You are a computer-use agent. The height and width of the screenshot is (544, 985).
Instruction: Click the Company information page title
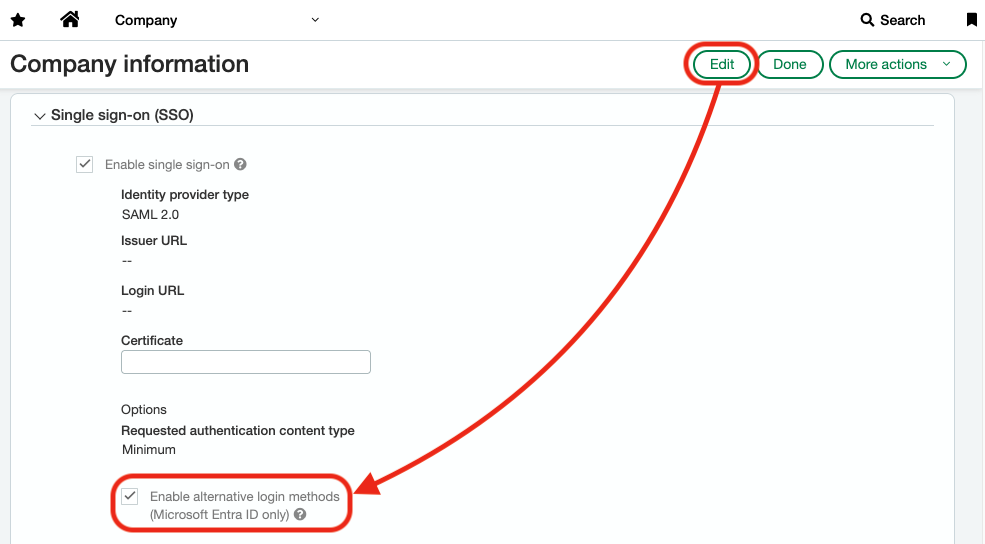129,64
